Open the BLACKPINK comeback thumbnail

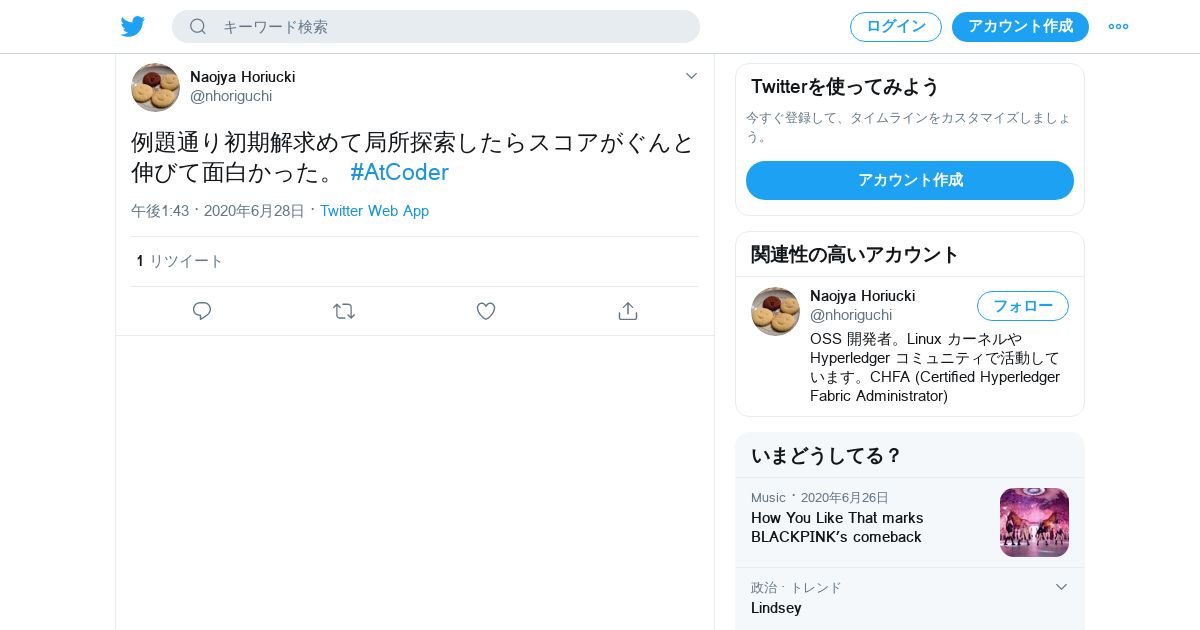(x=1034, y=522)
